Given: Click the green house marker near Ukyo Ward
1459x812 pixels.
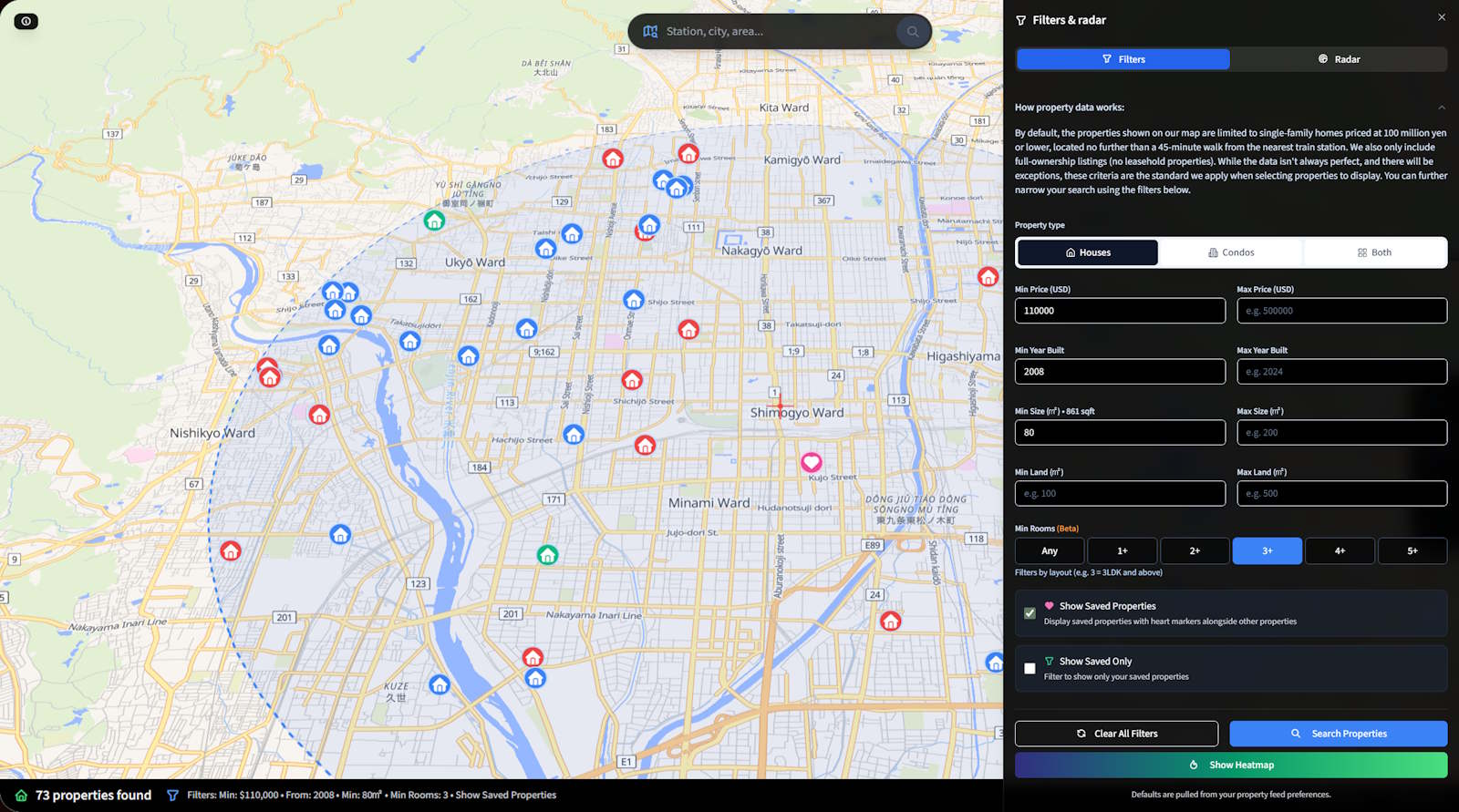Looking at the screenshot, I should click(x=434, y=220).
